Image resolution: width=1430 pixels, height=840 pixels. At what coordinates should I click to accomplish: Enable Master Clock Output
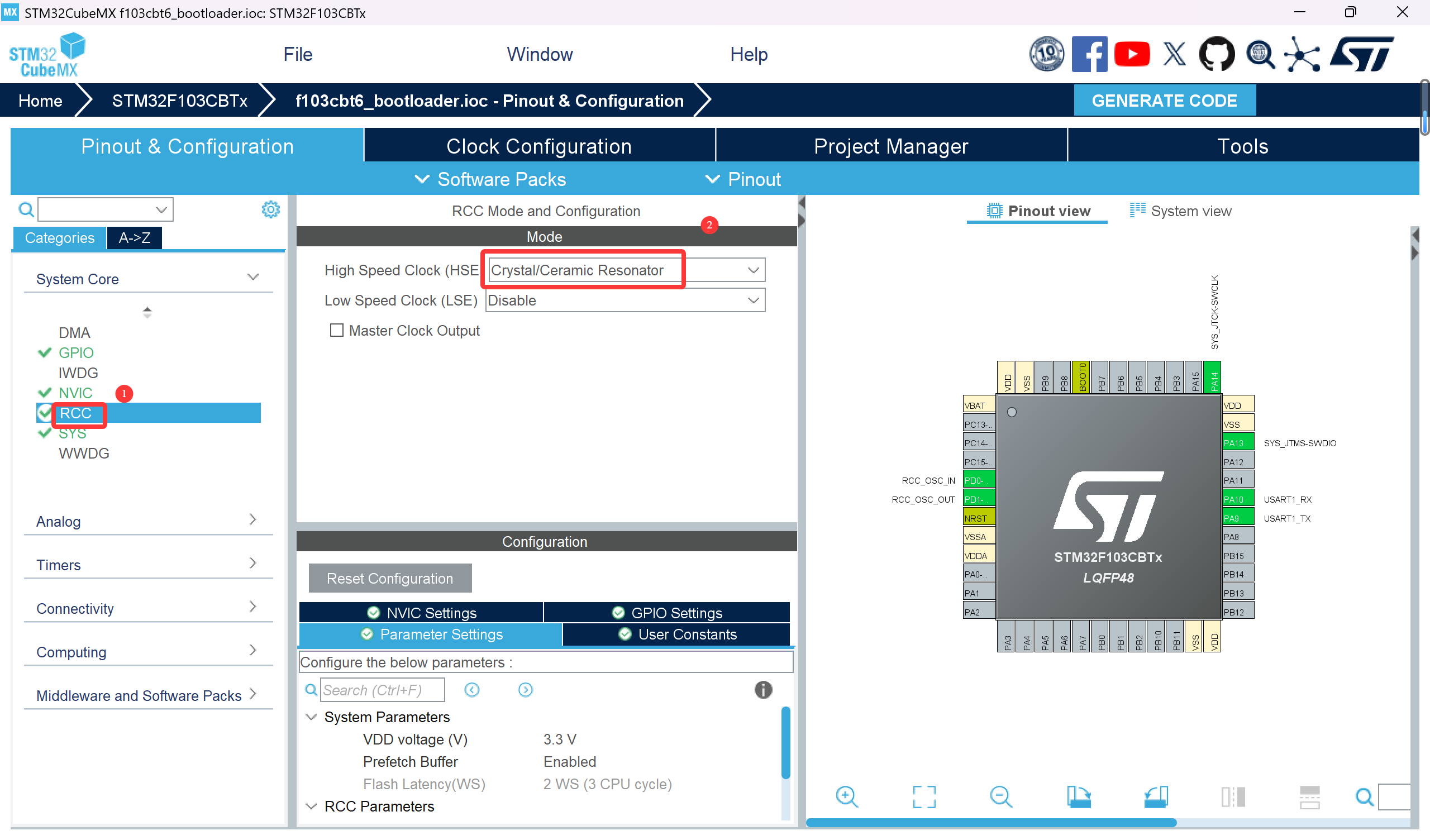(336, 330)
